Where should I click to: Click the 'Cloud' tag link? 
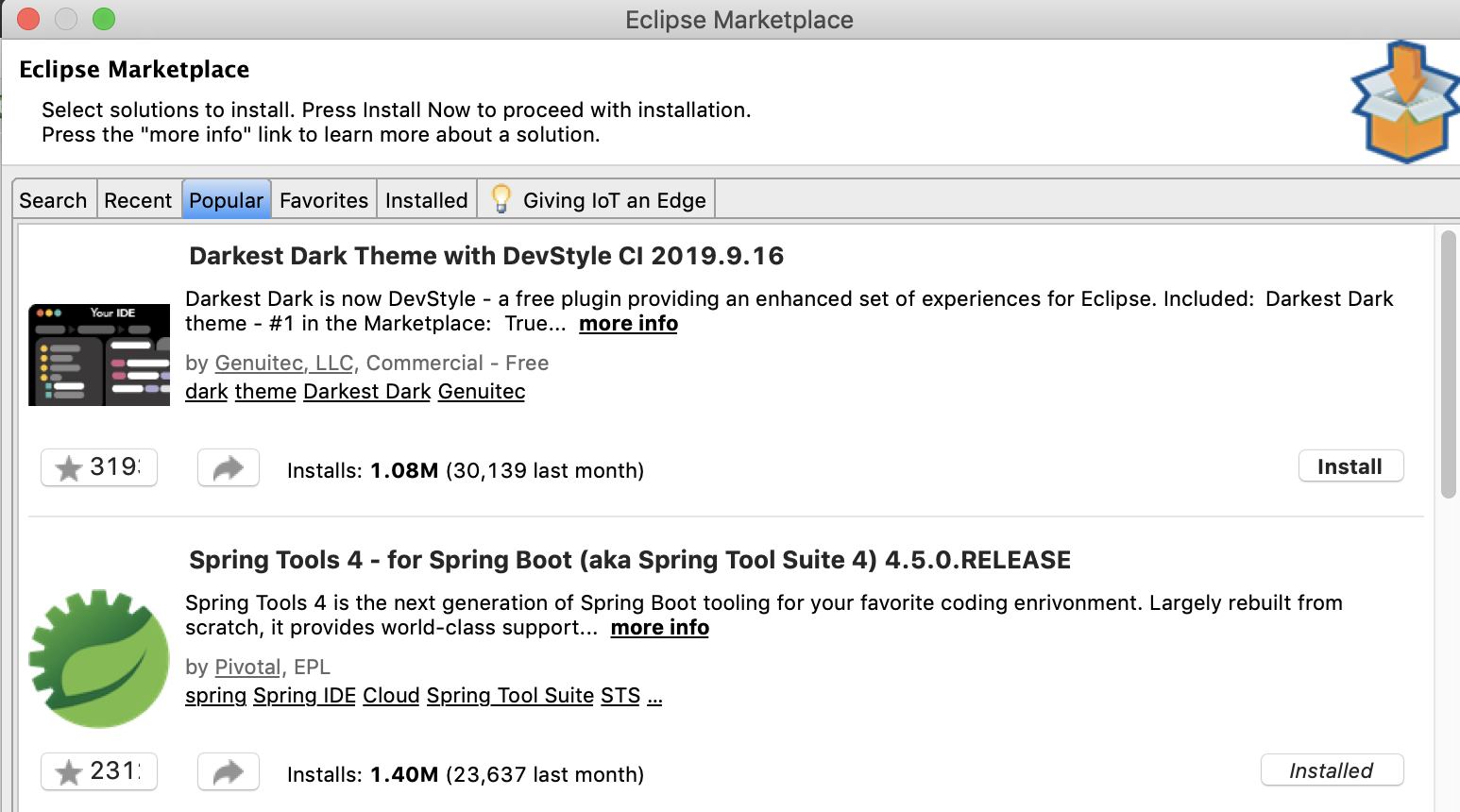[391, 696]
